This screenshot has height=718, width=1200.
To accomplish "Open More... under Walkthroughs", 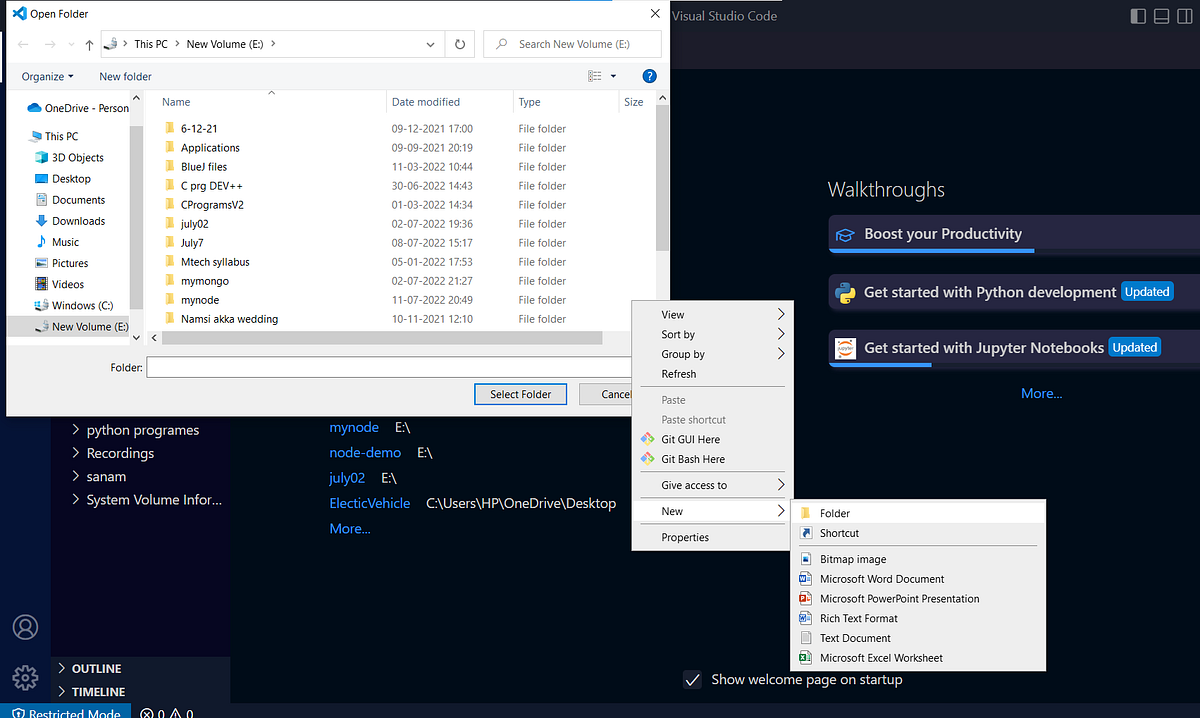I will 1041,393.
